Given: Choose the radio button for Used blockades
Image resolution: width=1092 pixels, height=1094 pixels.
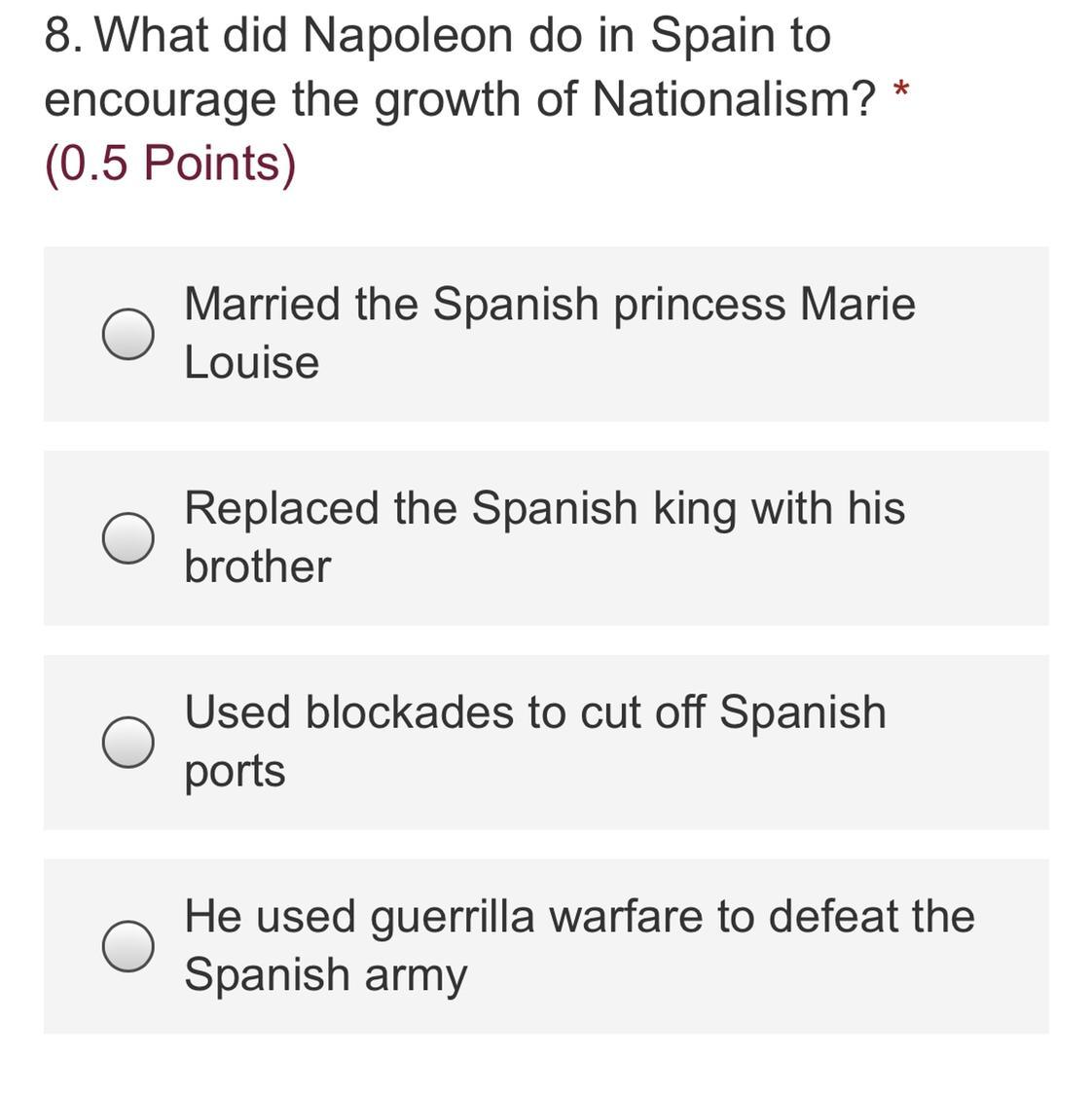Looking at the screenshot, I should [128, 743].
